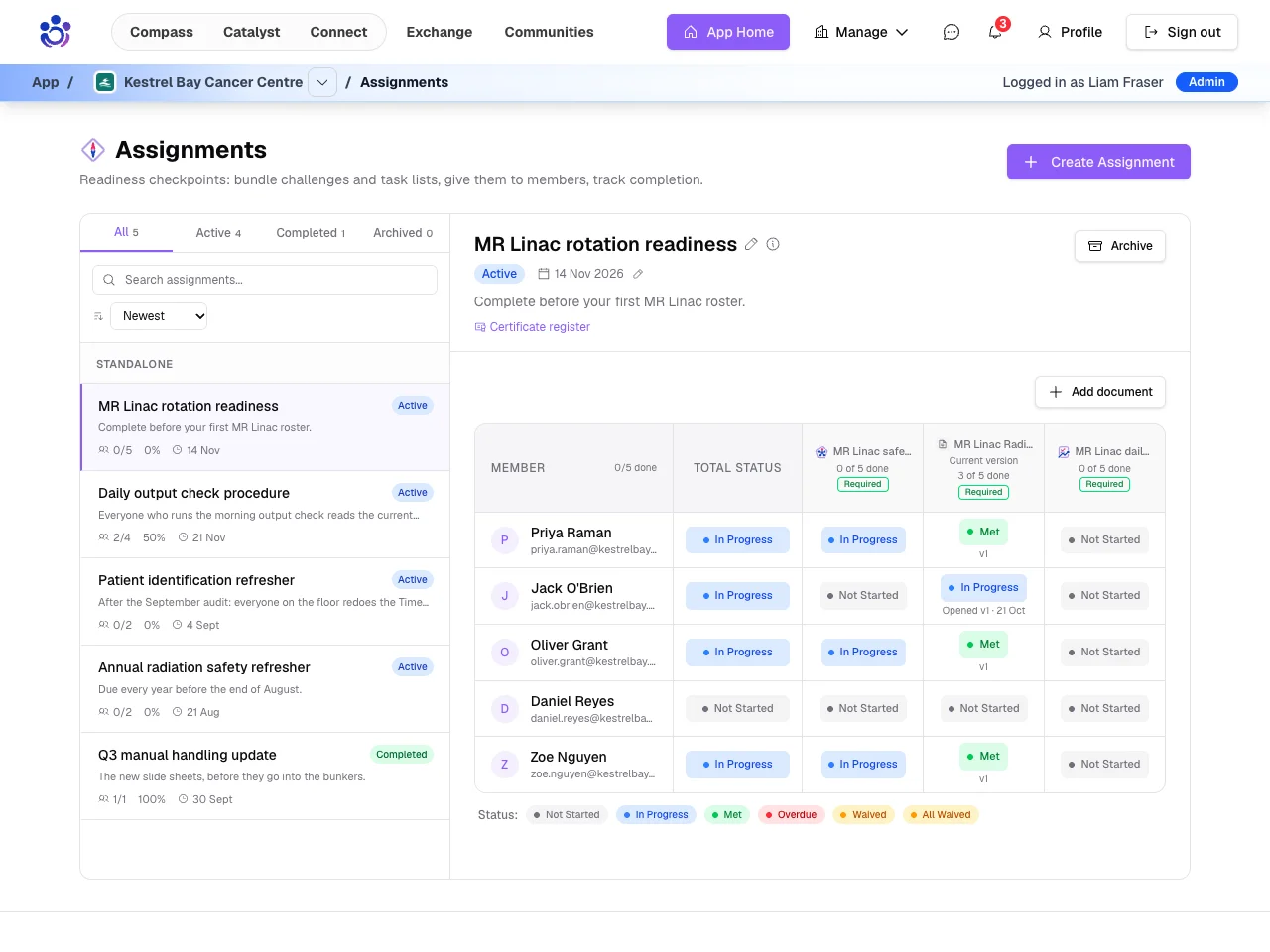Click the Kestrel Bay Cancer Centre logo
1270x952 pixels.
(105, 82)
